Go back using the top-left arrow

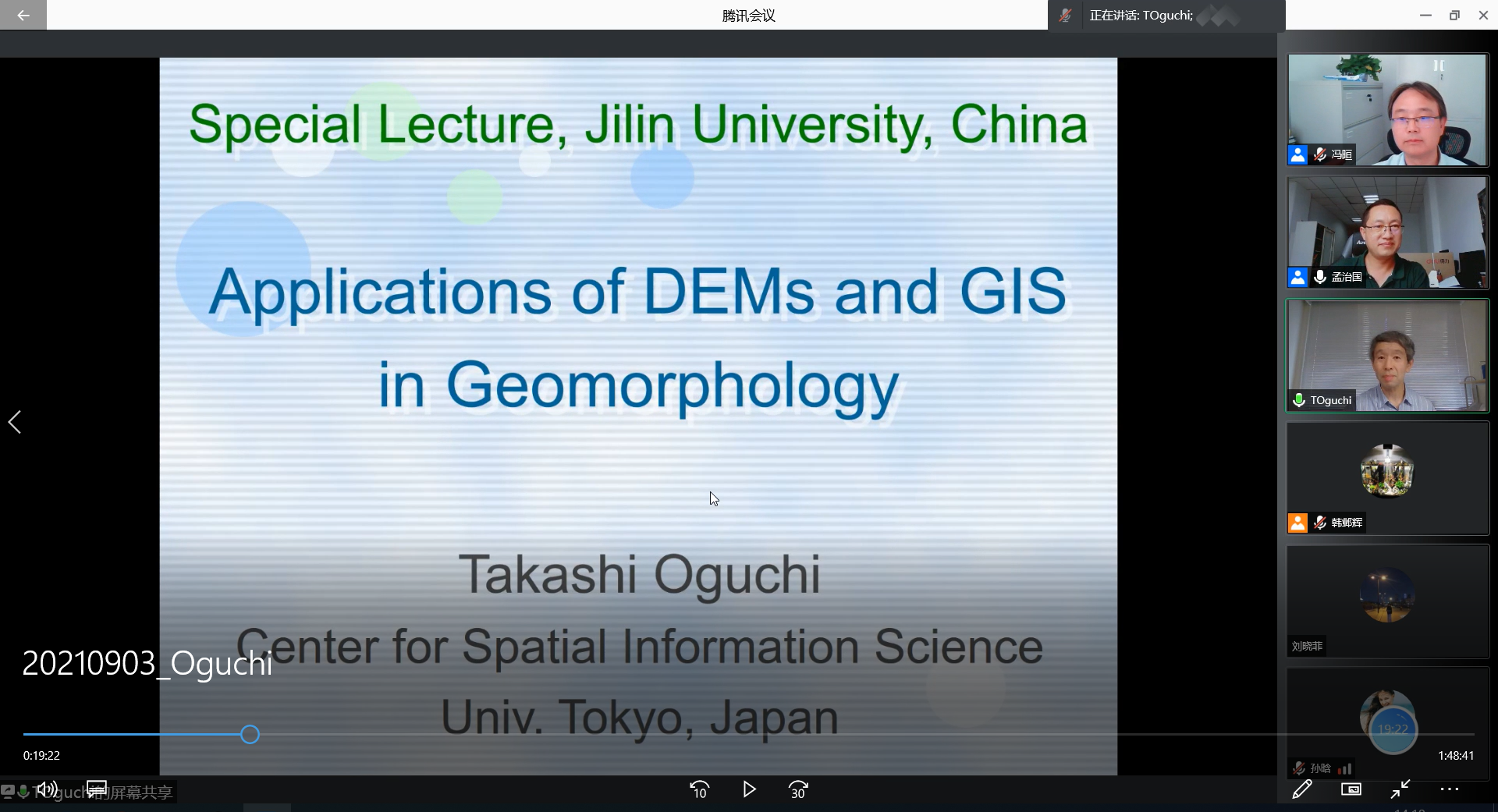[x=23, y=15]
